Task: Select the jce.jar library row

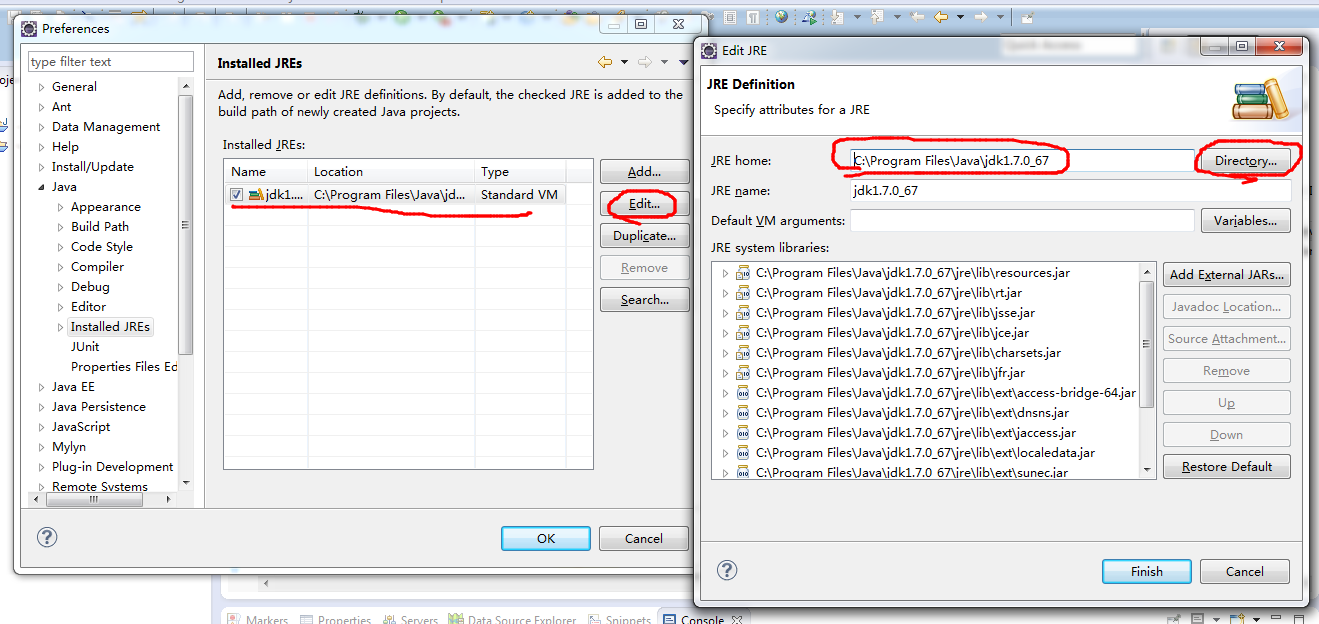Action: point(892,333)
